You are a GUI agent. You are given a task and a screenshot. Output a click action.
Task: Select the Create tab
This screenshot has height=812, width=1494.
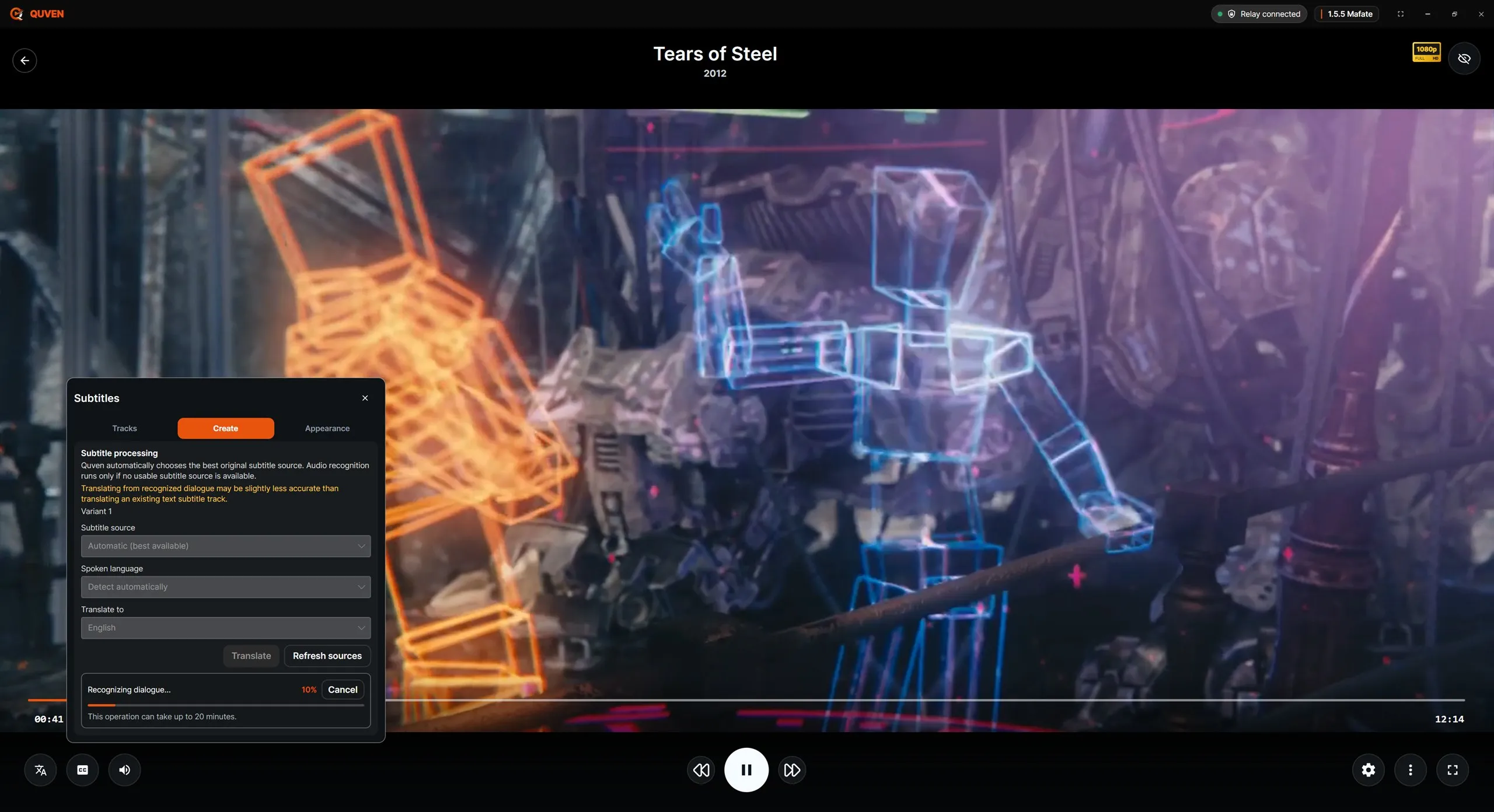point(226,428)
